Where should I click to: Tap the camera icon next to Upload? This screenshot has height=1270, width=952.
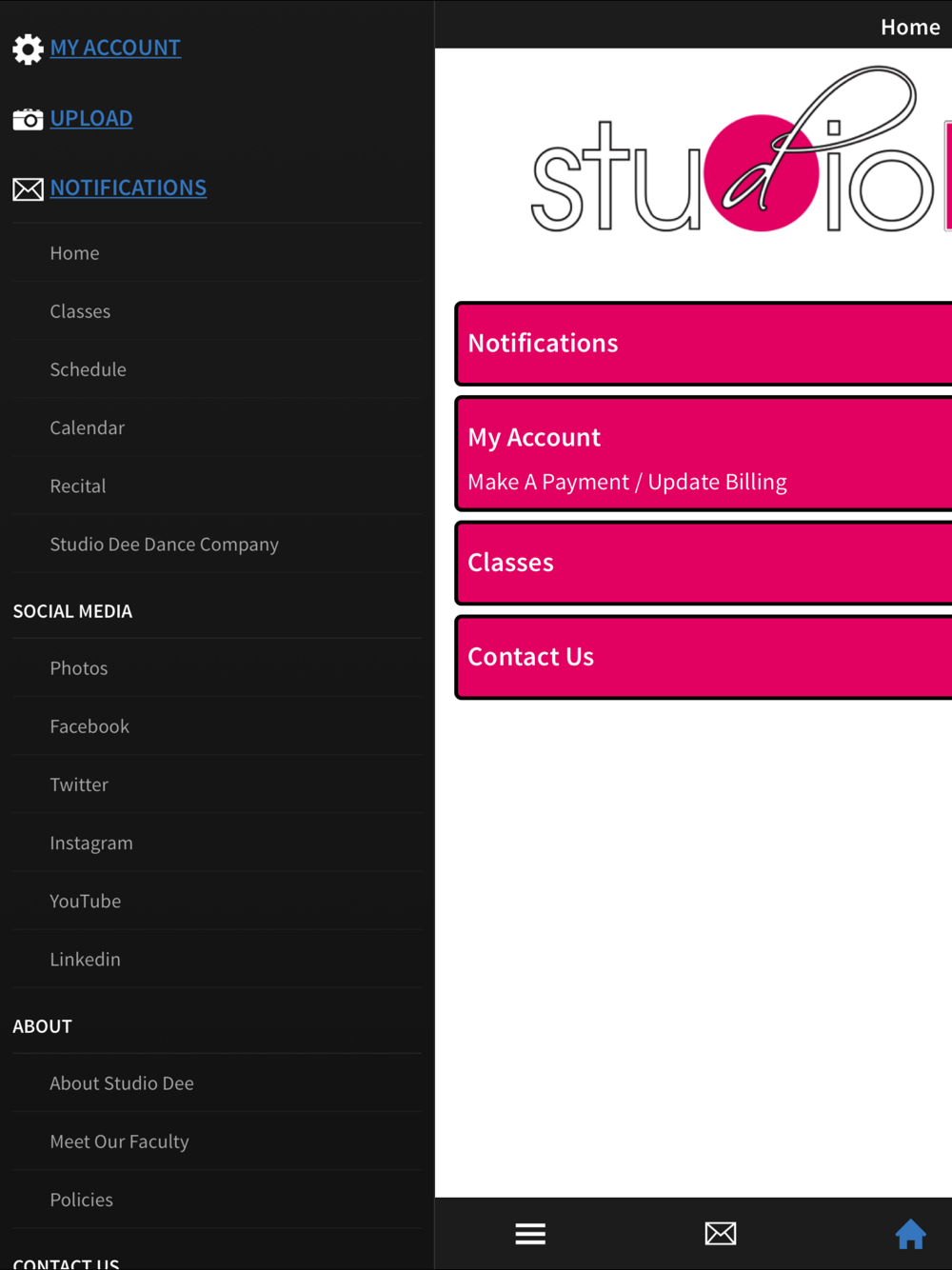point(28,119)
